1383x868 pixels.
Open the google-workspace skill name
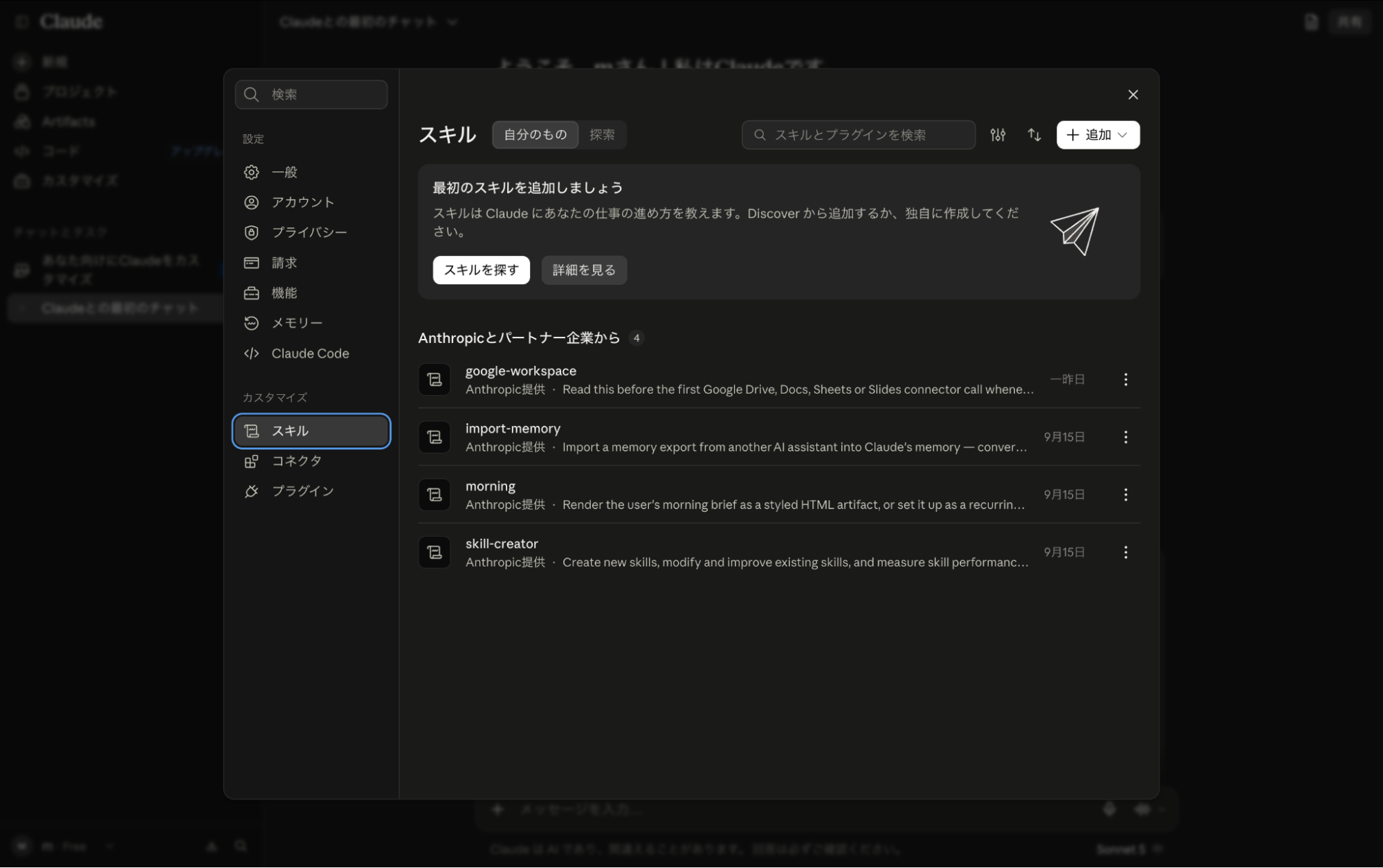pyautogui.click(x=520, y=371)
